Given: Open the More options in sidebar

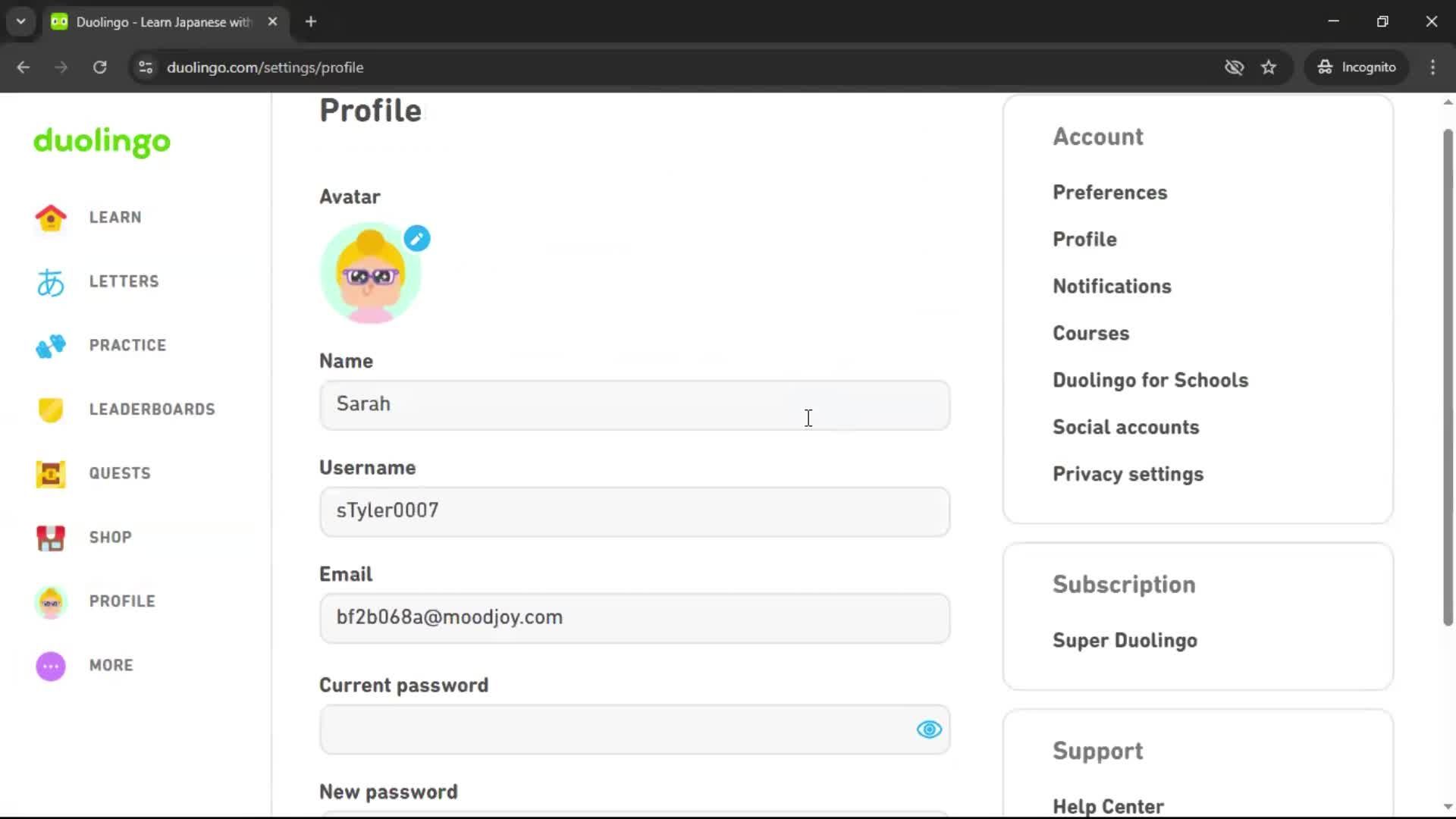Looking at the screenshot, I should tap(110, 665).
